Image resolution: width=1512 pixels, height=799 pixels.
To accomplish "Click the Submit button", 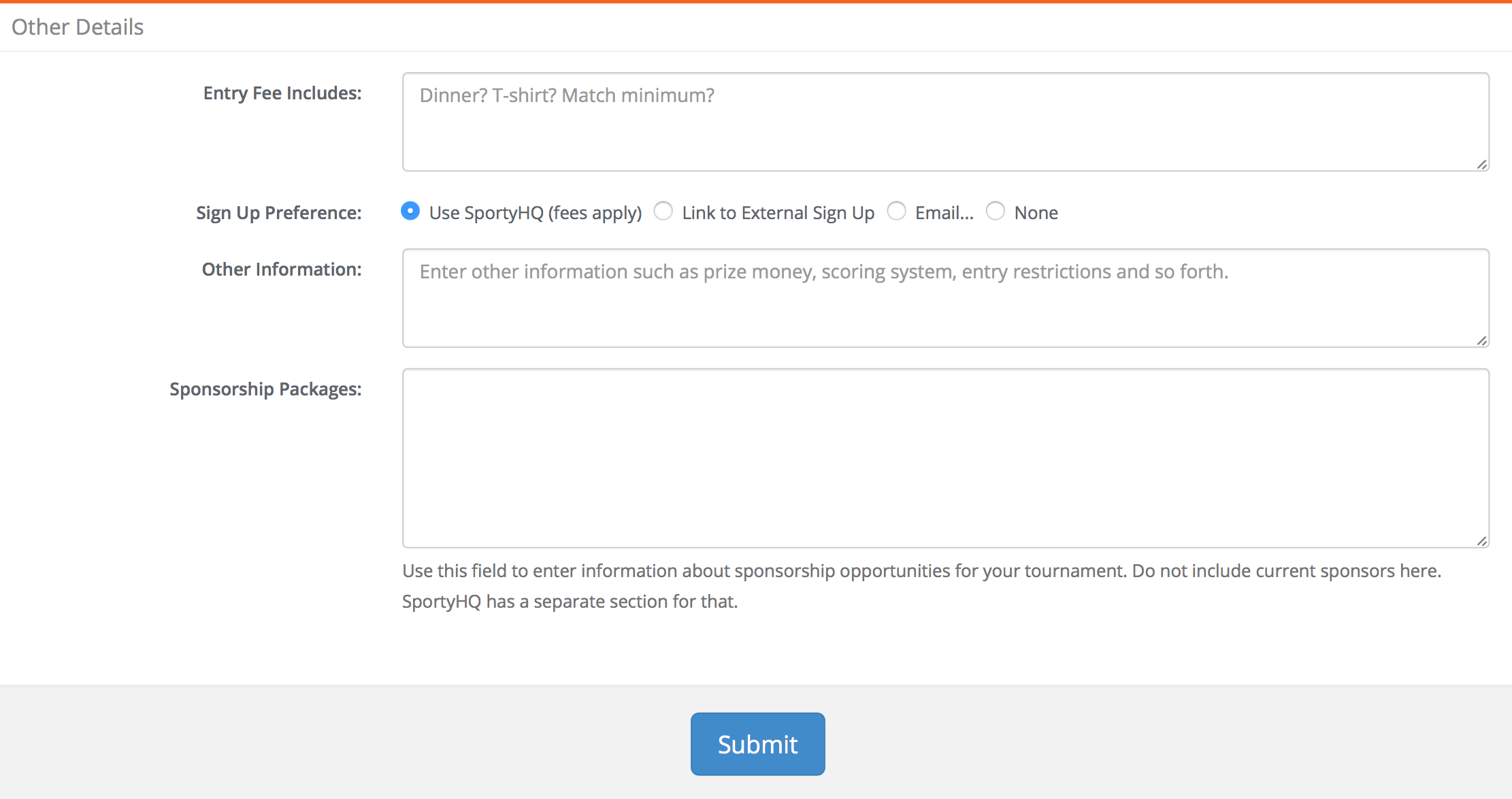I will point(758,744).
